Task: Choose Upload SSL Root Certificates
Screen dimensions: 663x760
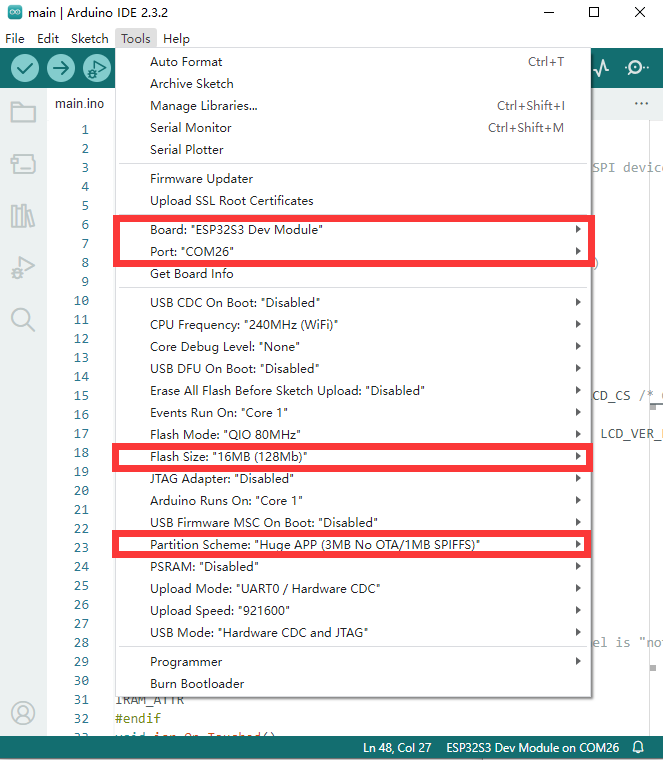Action: 353,201
